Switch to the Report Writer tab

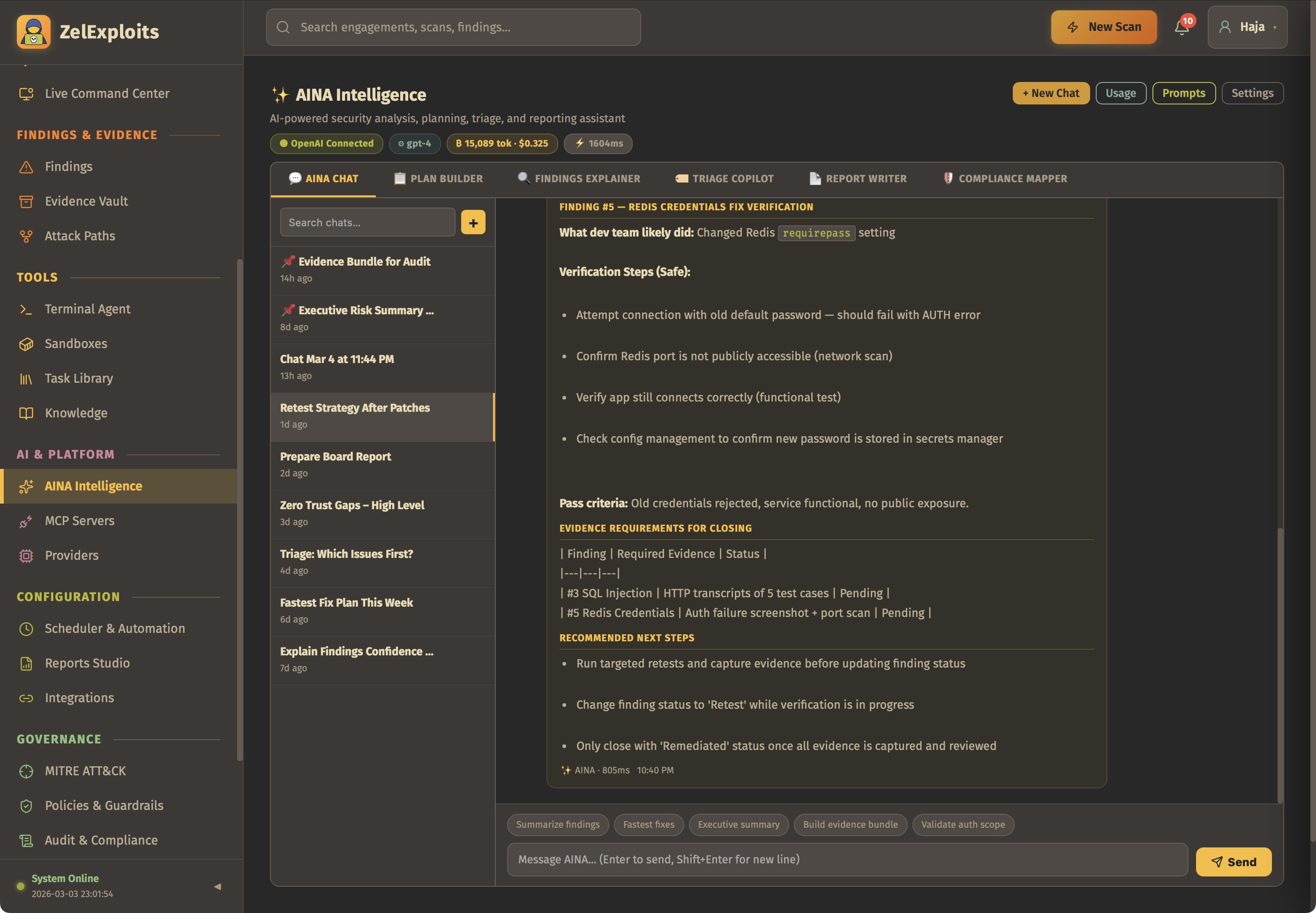(x=857, y=178)
